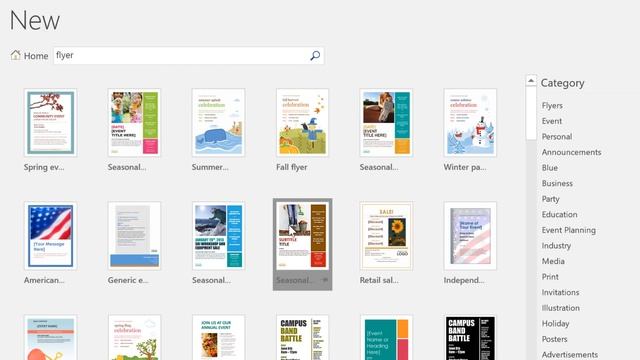This screenshot has width=640, height=360.
Task: Filter by the Event category
Action: 552,121
